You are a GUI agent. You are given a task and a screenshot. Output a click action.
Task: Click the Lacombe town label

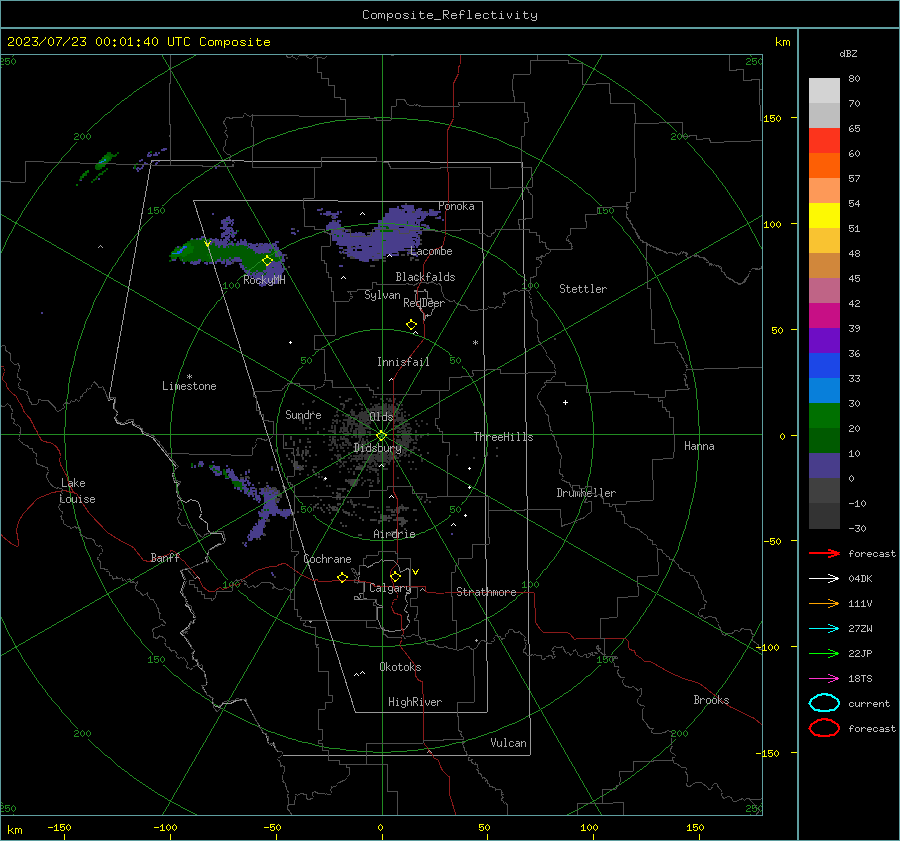[x=431, y=251]
